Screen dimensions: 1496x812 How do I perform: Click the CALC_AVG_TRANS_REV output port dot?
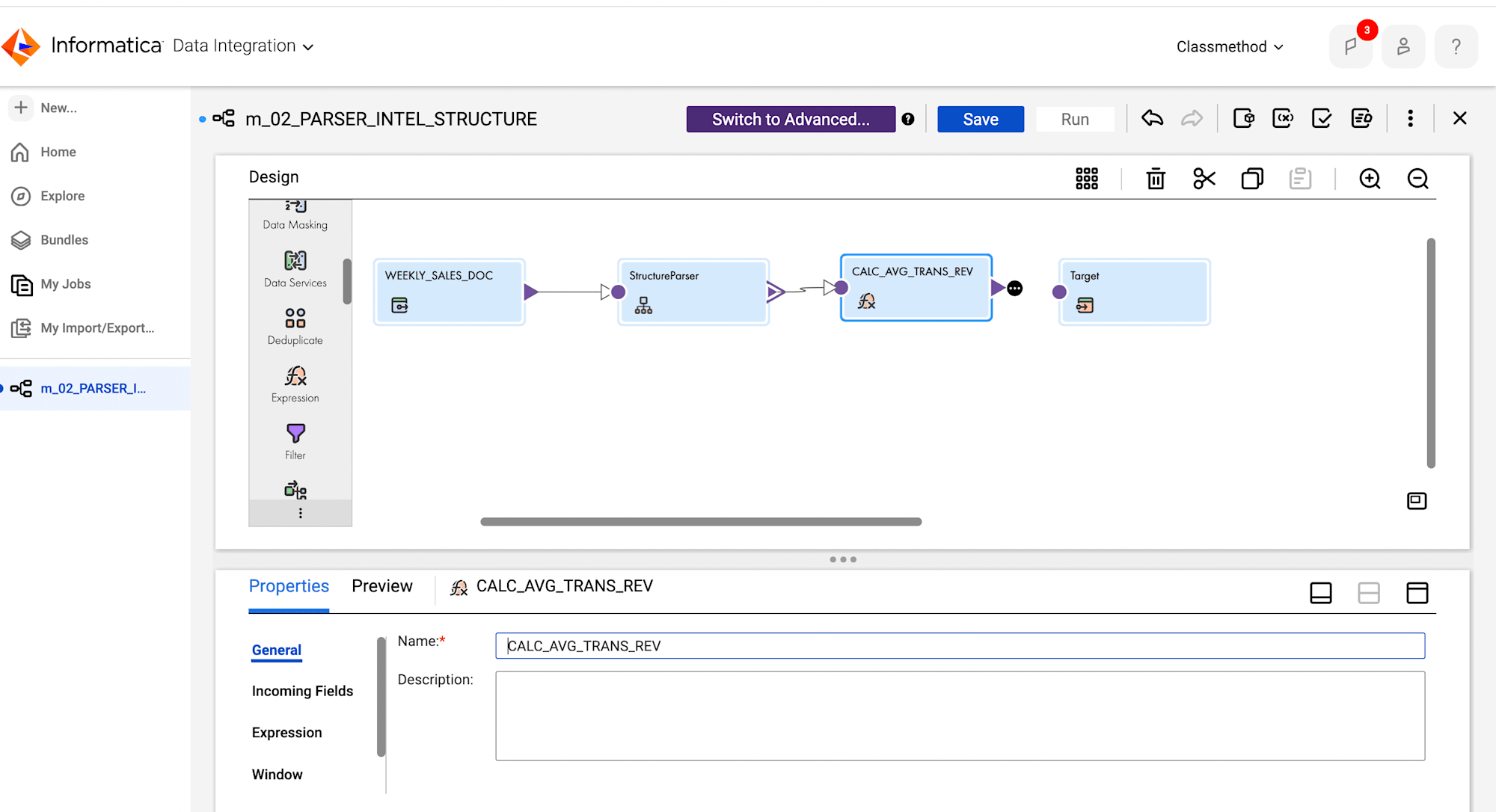(x=1014, y=289)
